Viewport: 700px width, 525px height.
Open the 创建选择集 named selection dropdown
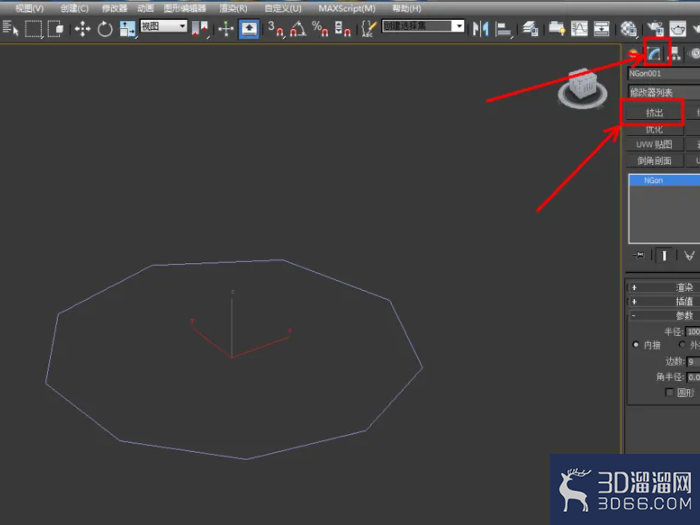coord(423,26)
